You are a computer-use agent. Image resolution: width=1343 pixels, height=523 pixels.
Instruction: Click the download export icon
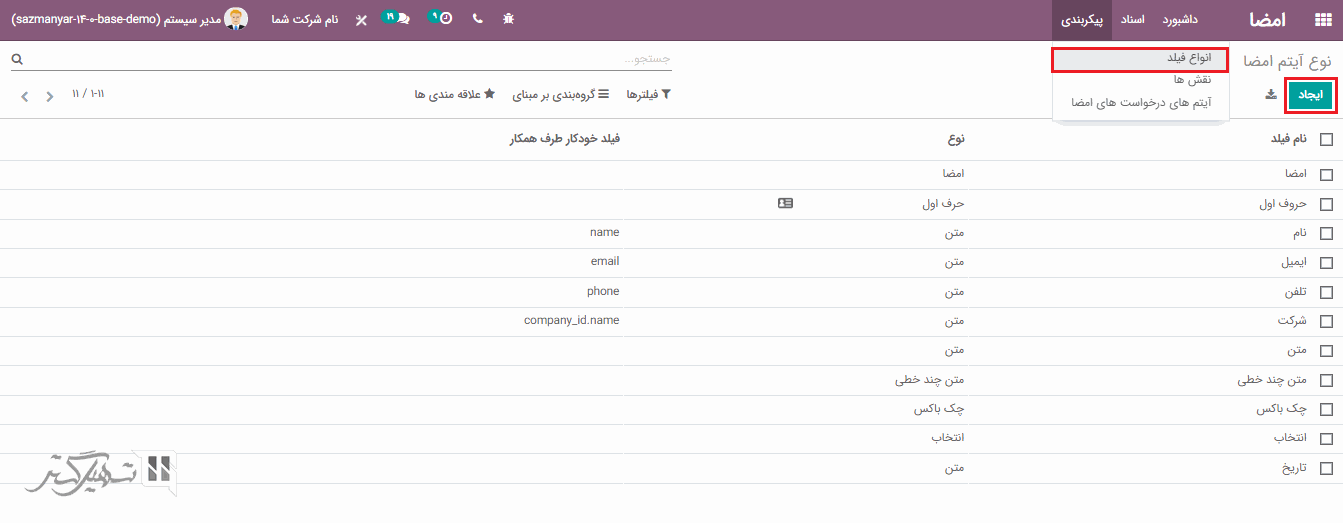(1271, 94)
